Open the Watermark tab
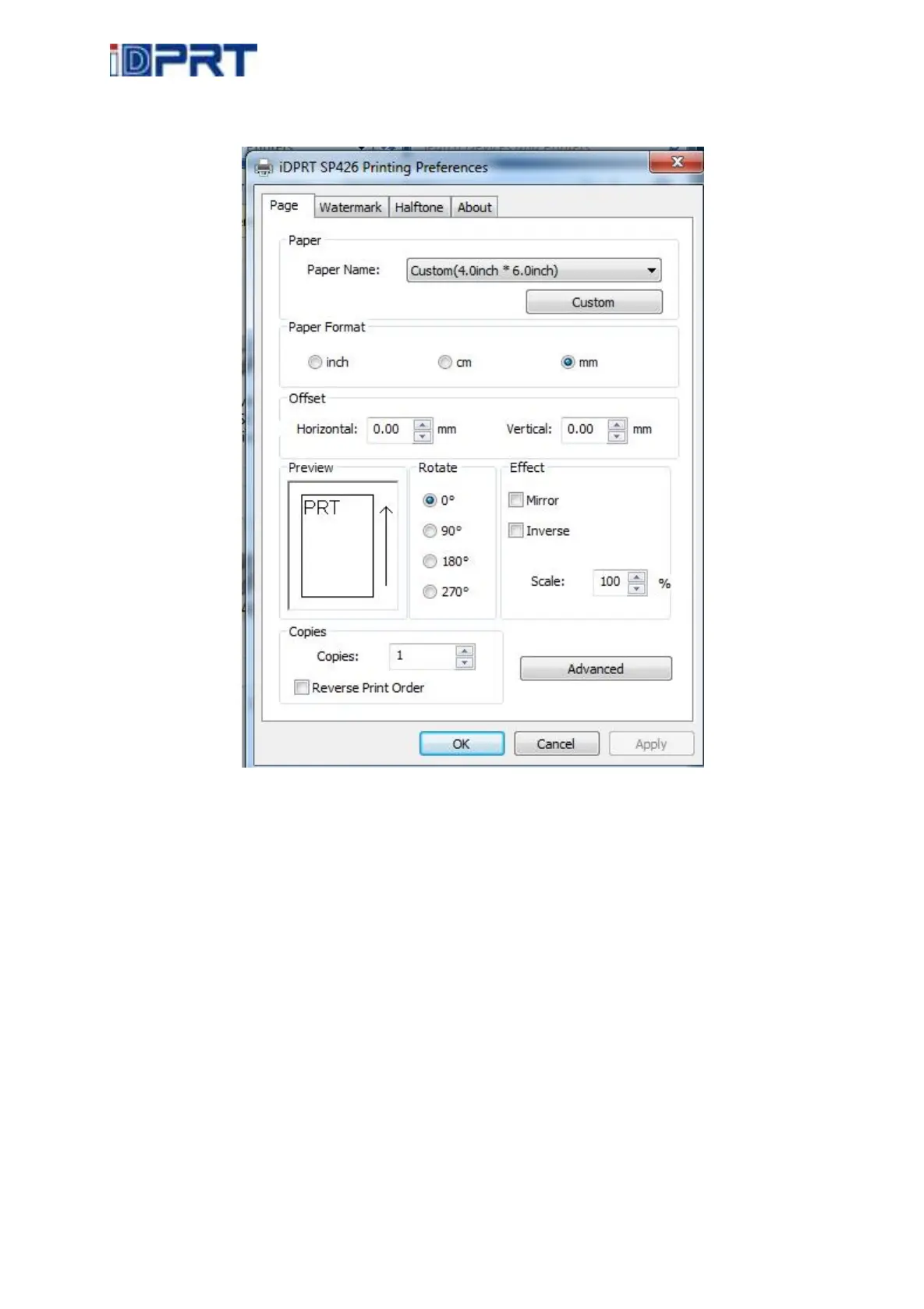This screenshot has height=1309, width=924. pos(350,208)
